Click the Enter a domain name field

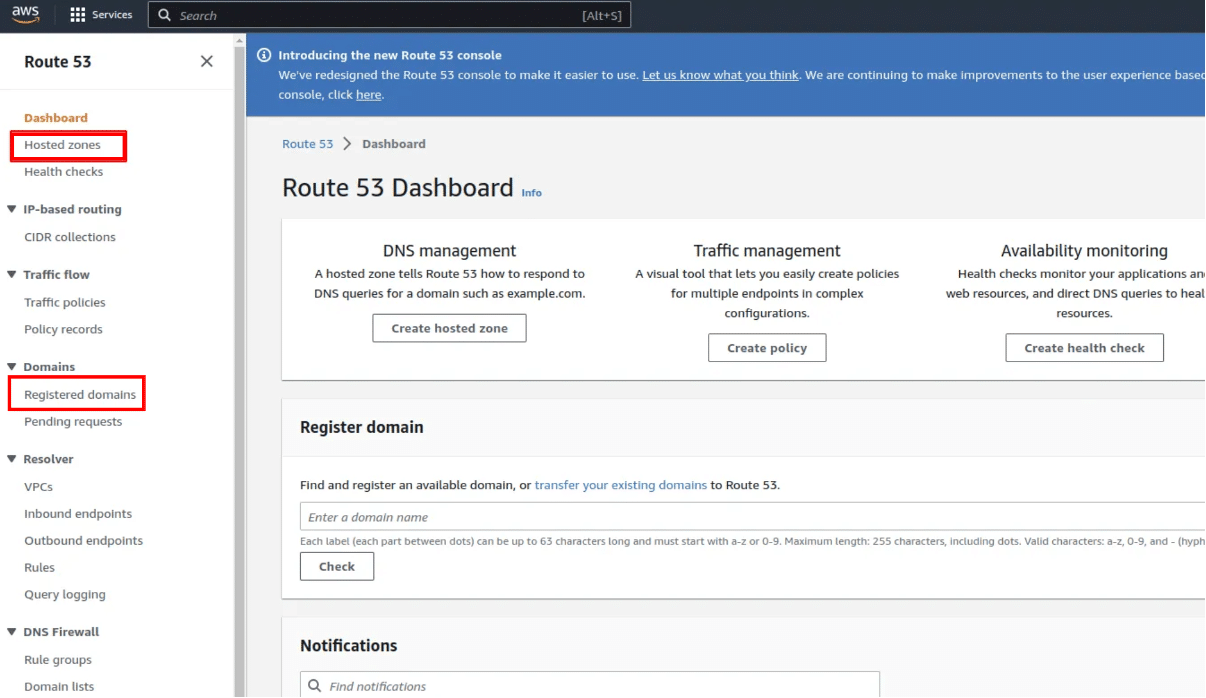(750, 517)
